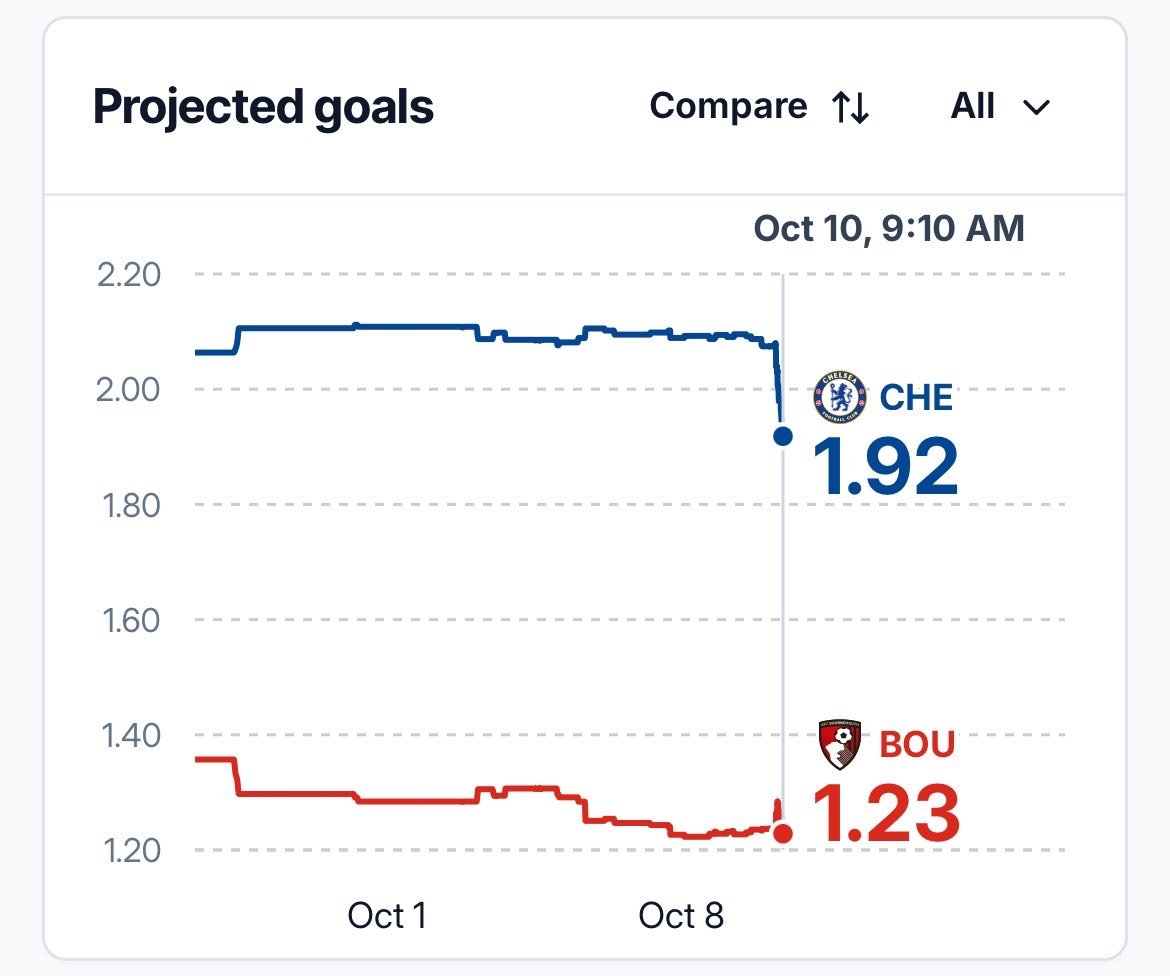This screenshot has height=976, width=1170.
Task: Click the chevron next to All
Action: click(1036, 108)
